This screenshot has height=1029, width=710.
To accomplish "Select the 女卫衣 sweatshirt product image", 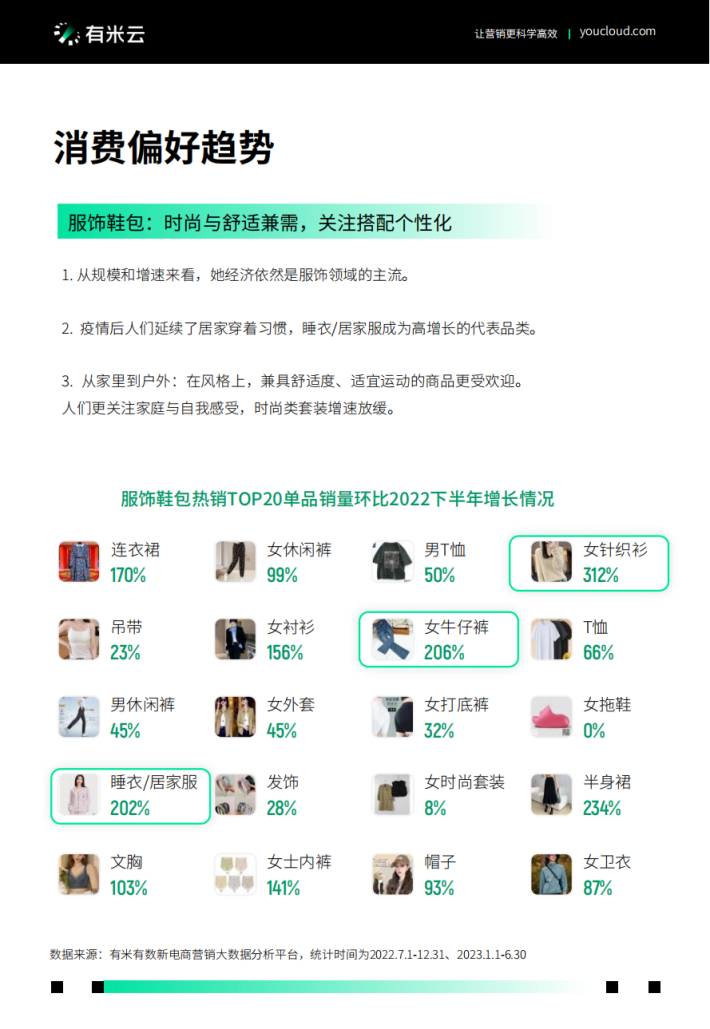I will click(x=551, y=874).
